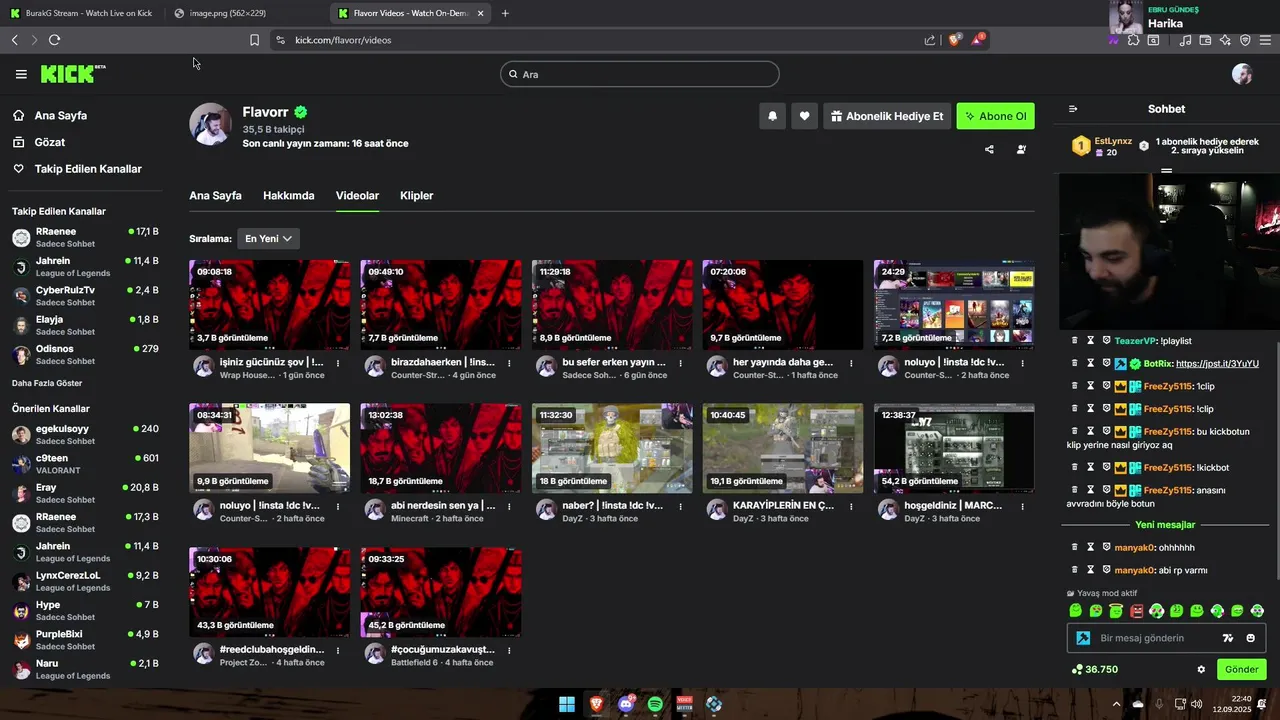Open options menu for '#çocuğumuzakavuşt' video

pos(510,651)
